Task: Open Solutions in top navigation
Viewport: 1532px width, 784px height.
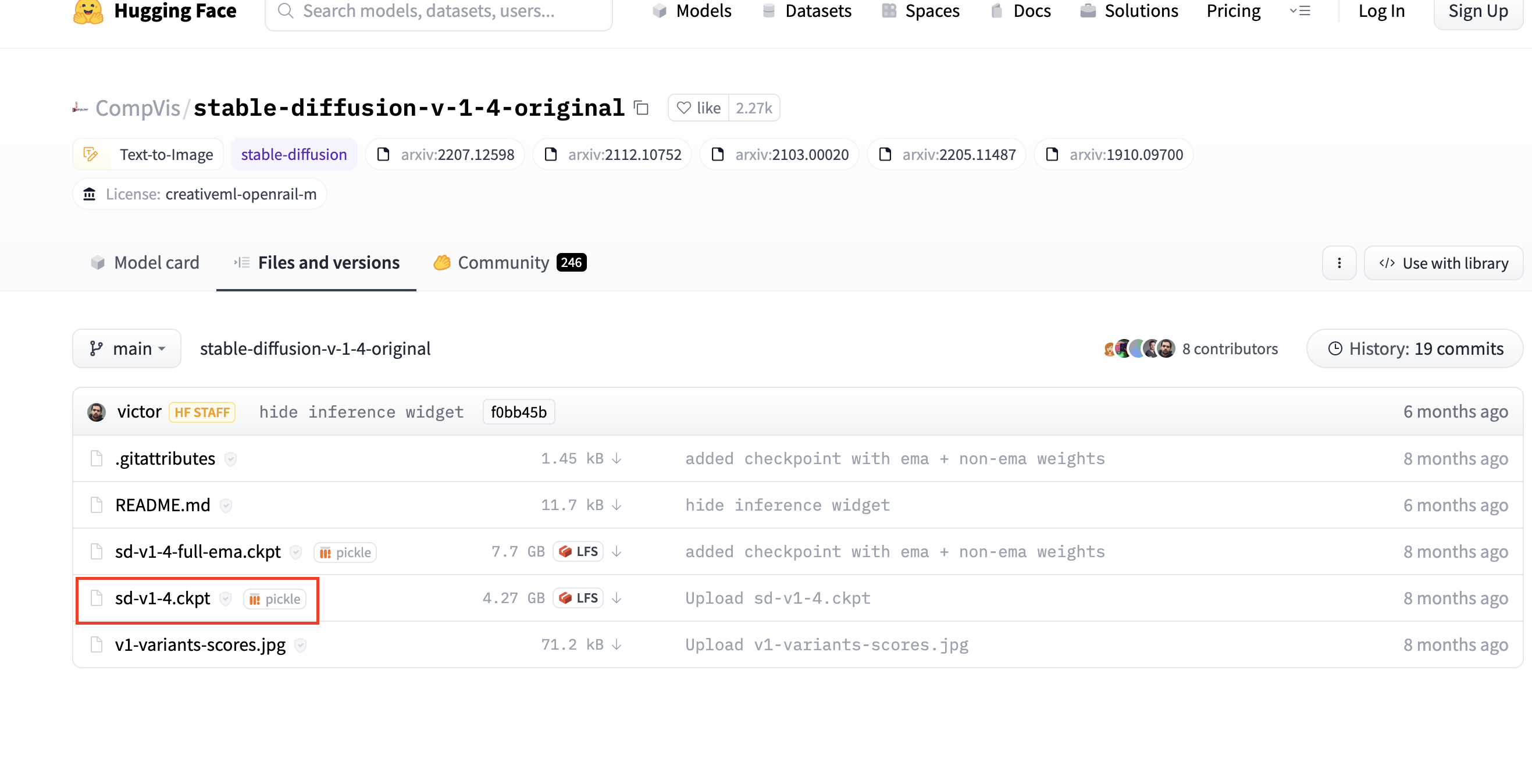Action: click(1129, 10)
